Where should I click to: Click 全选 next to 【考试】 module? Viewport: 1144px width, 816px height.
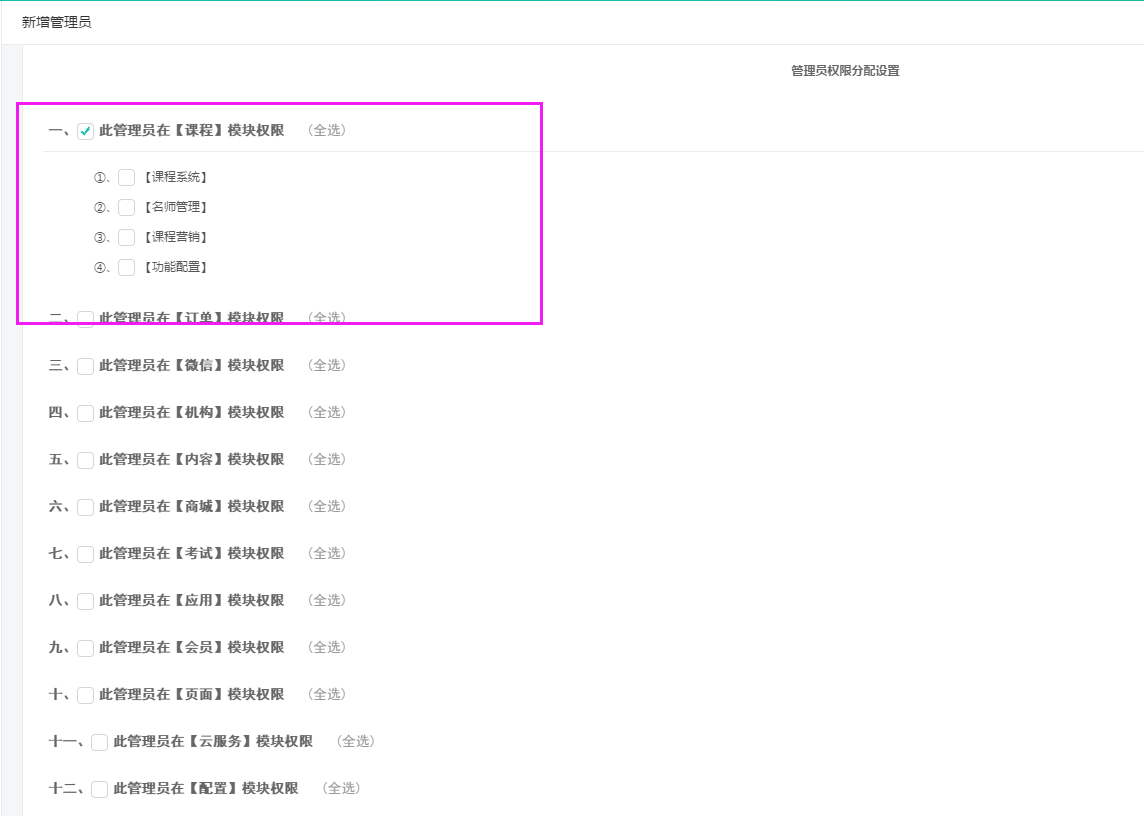point(327,553)
